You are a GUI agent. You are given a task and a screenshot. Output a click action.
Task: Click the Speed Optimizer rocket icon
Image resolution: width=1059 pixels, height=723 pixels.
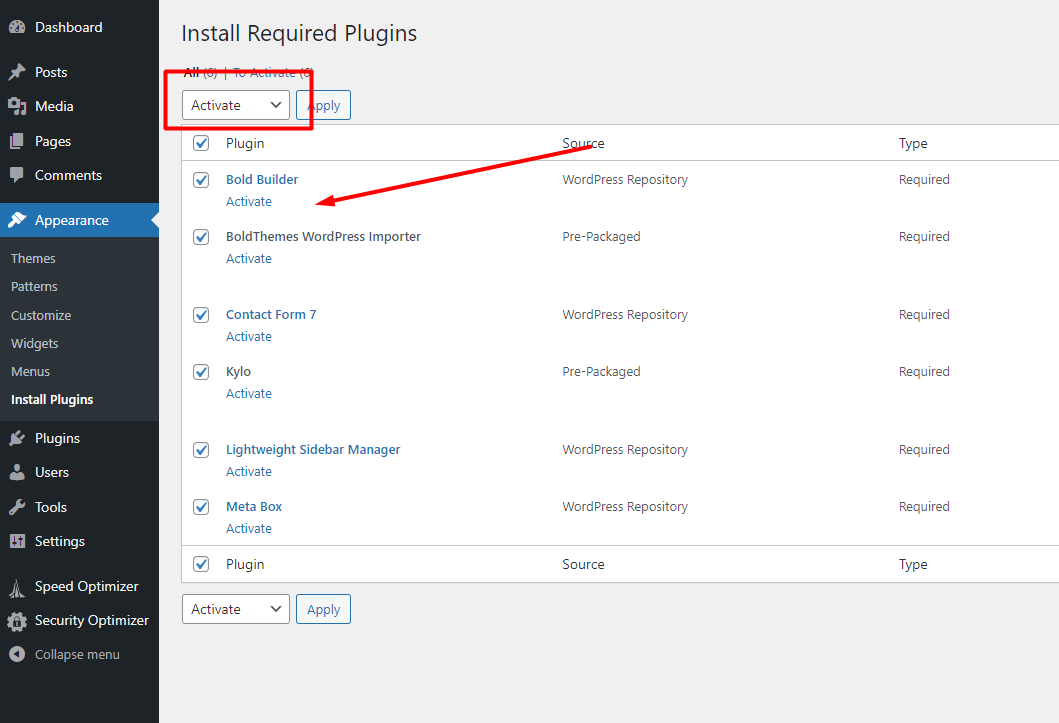(x=17, y=587)
